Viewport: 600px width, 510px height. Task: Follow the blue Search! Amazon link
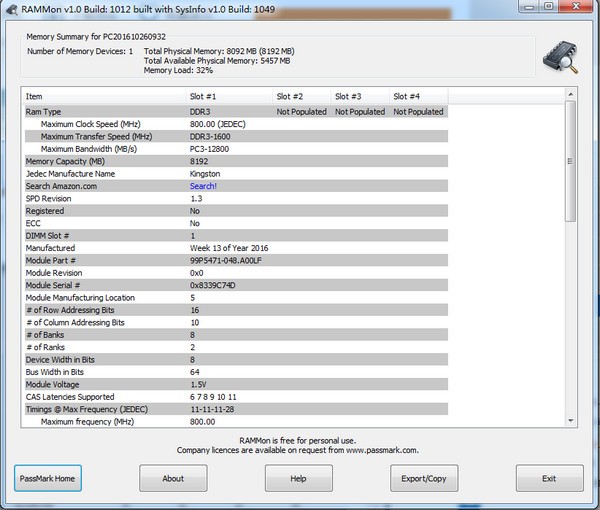tap(203, 186)
